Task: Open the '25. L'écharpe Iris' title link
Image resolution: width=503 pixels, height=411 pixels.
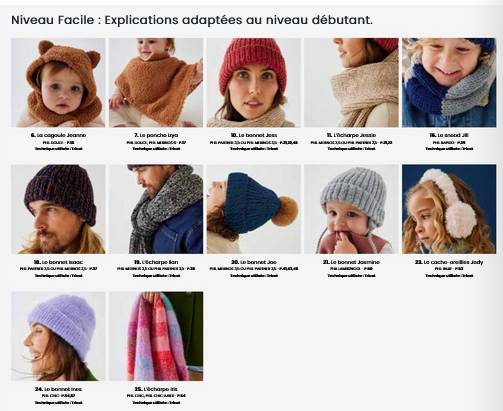Action: [156, 389]
